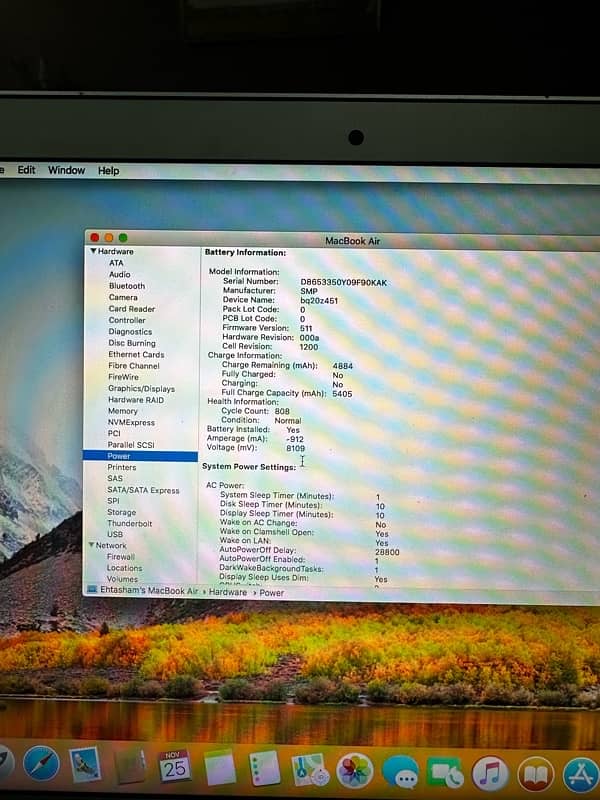Collapse the Hardware section triangle
The width and height of the screenshot is (600, 800).
pos(94,252)
